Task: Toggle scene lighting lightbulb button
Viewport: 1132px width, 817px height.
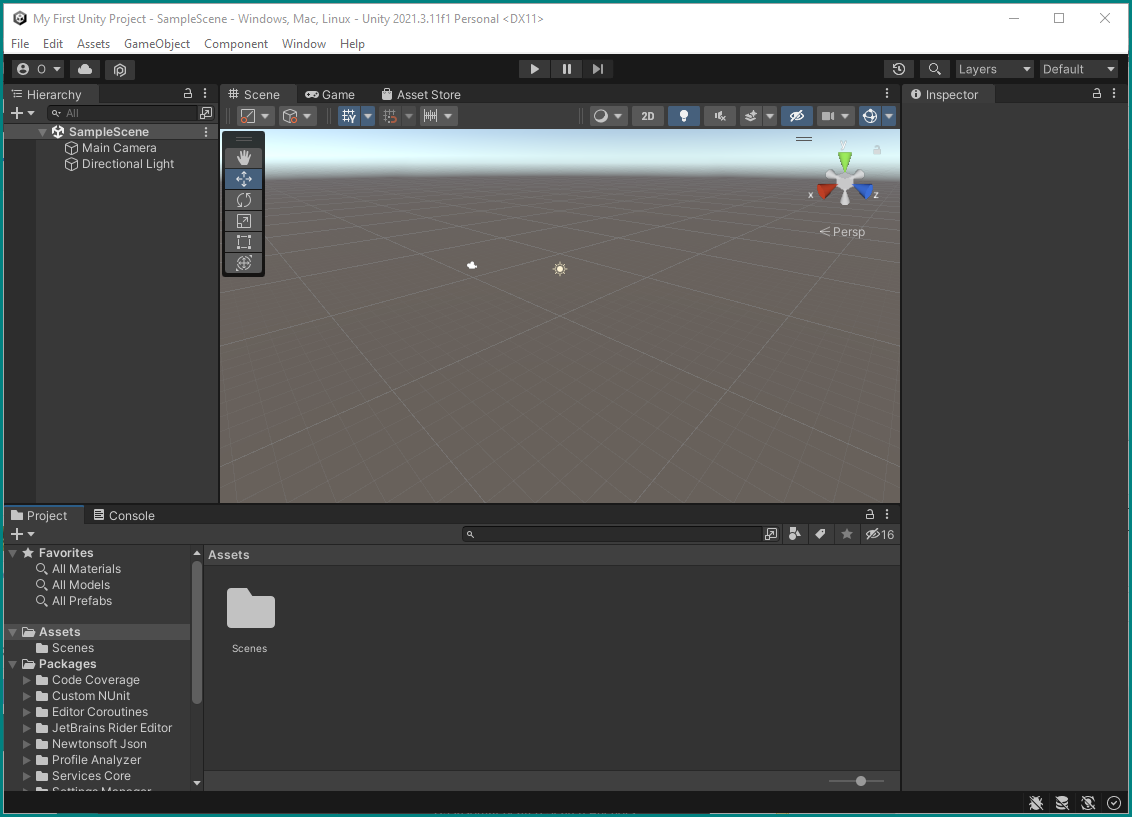Action: pos(684,116)
